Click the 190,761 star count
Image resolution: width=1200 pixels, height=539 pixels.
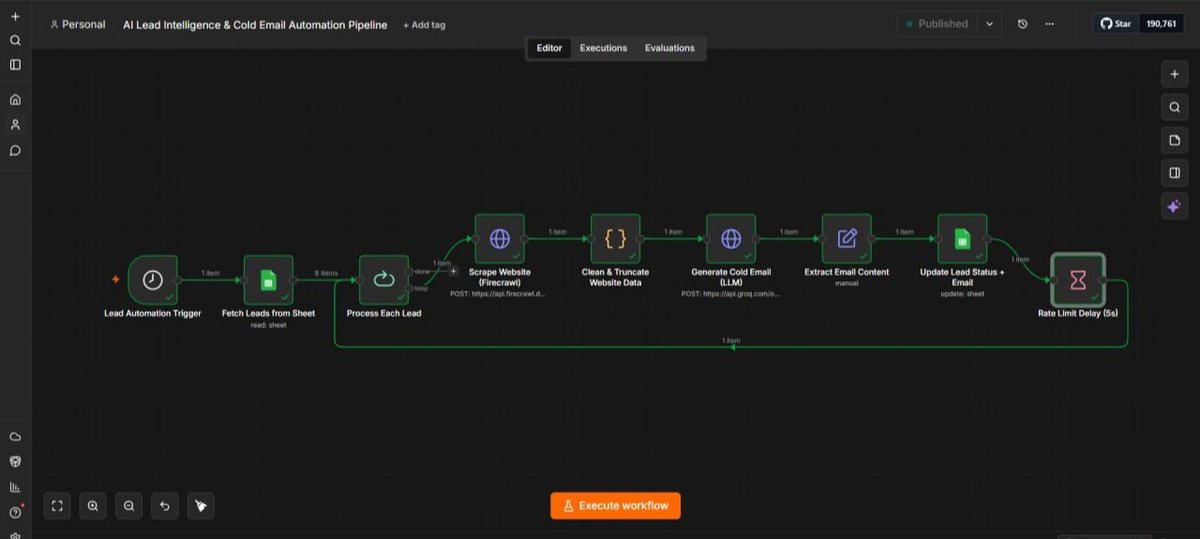click(x=1161, y=23)
